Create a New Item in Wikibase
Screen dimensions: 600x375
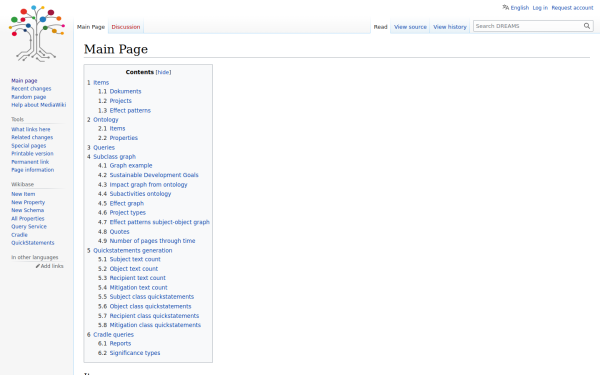tap(23, 194)
